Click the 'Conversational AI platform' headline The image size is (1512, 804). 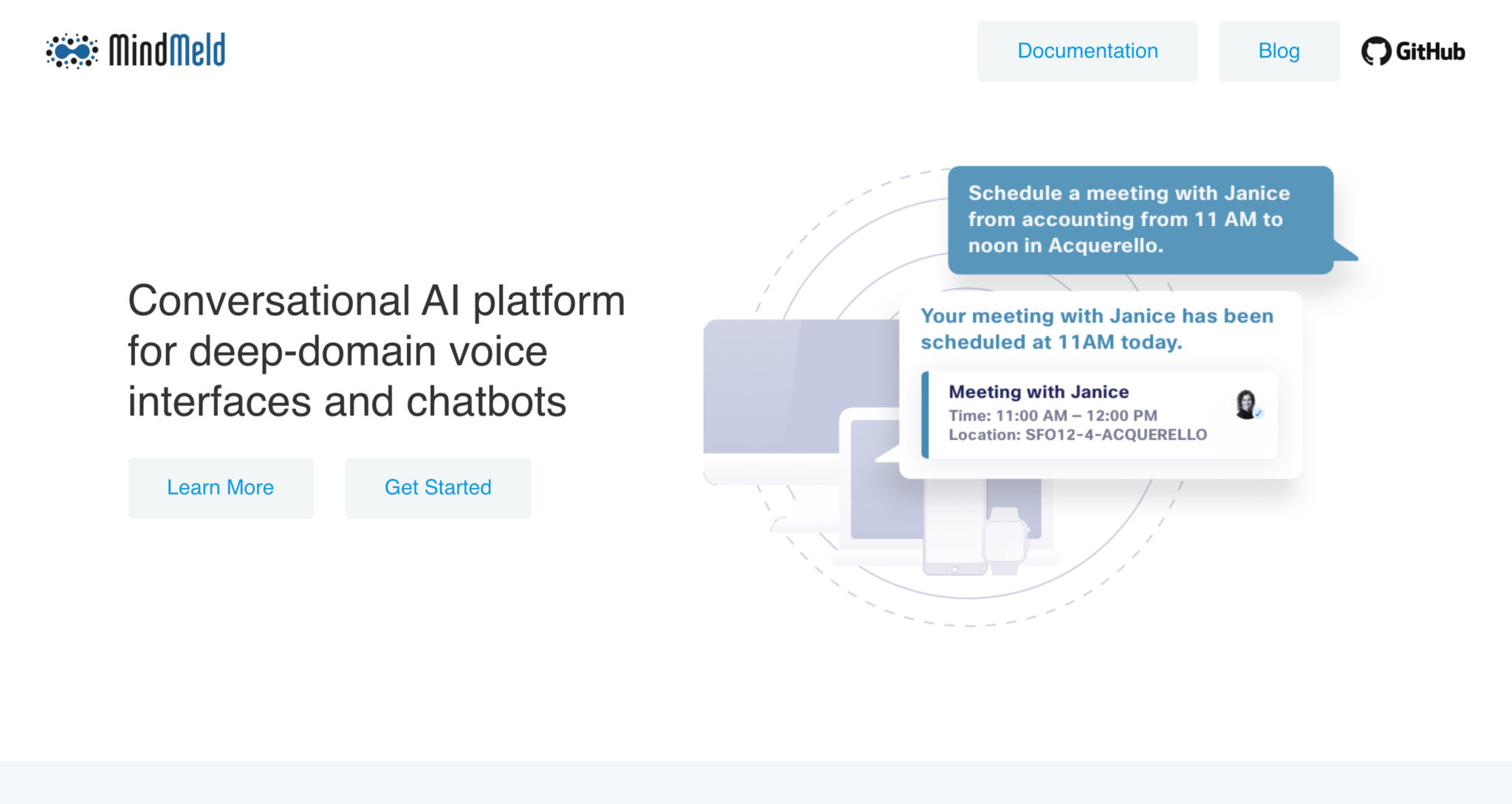377,351
